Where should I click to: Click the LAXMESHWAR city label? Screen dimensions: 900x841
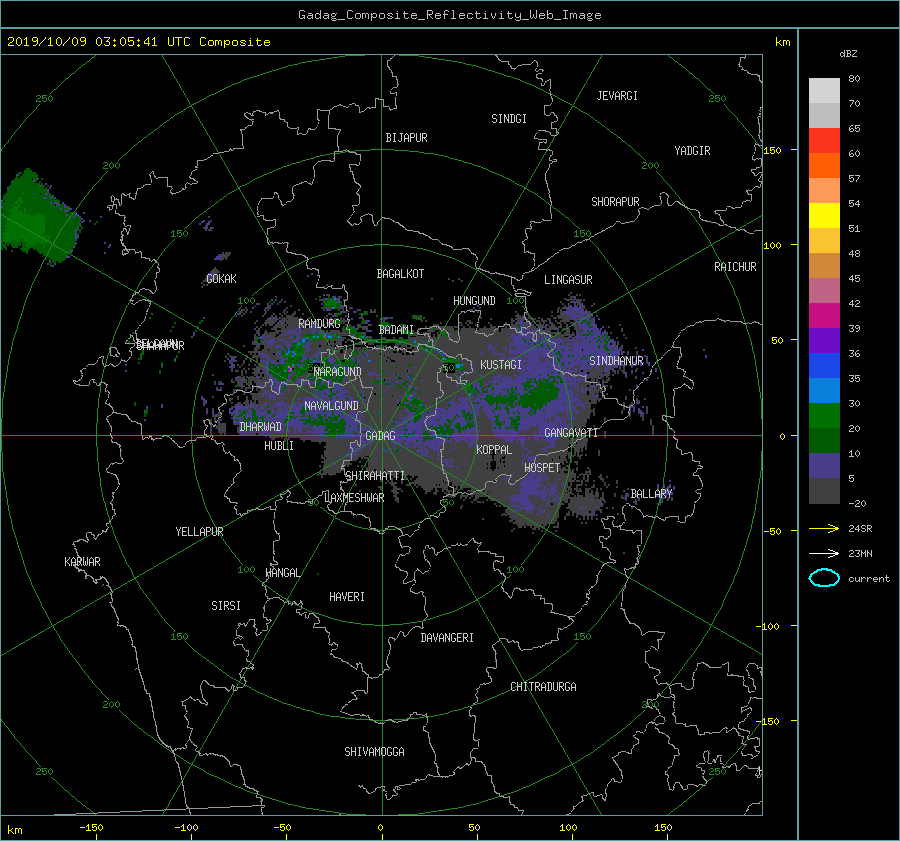click(x=354, y=498)
